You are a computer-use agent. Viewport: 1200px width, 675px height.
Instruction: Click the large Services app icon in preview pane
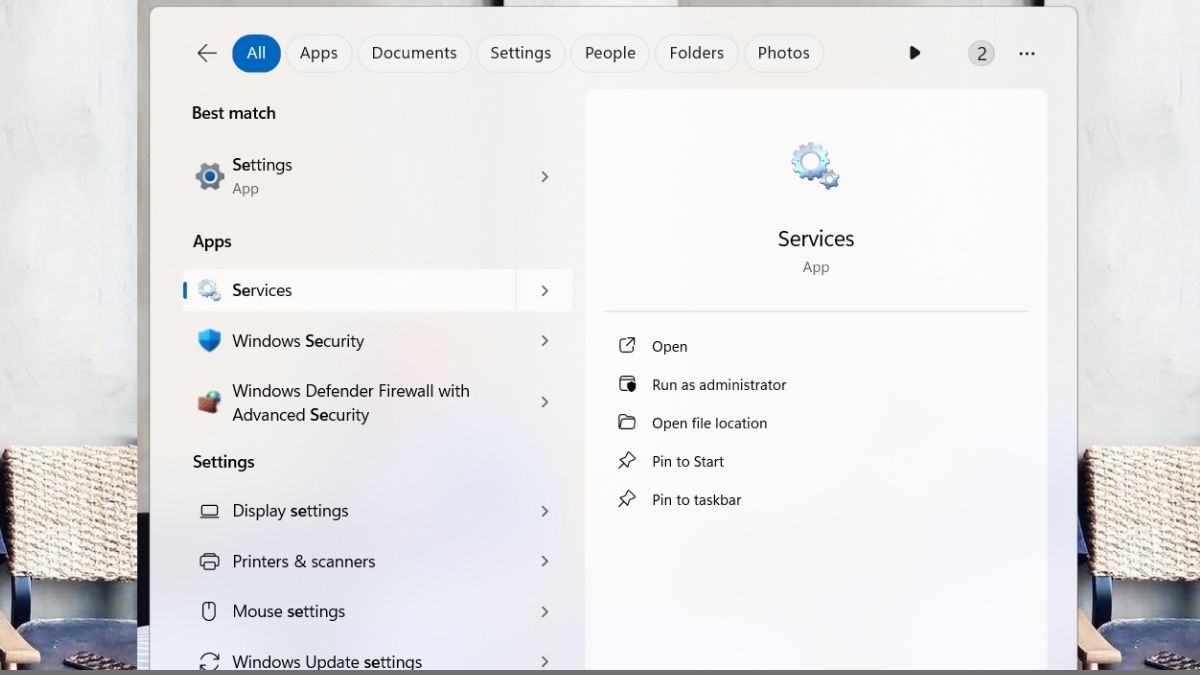(x=815, y=163)
